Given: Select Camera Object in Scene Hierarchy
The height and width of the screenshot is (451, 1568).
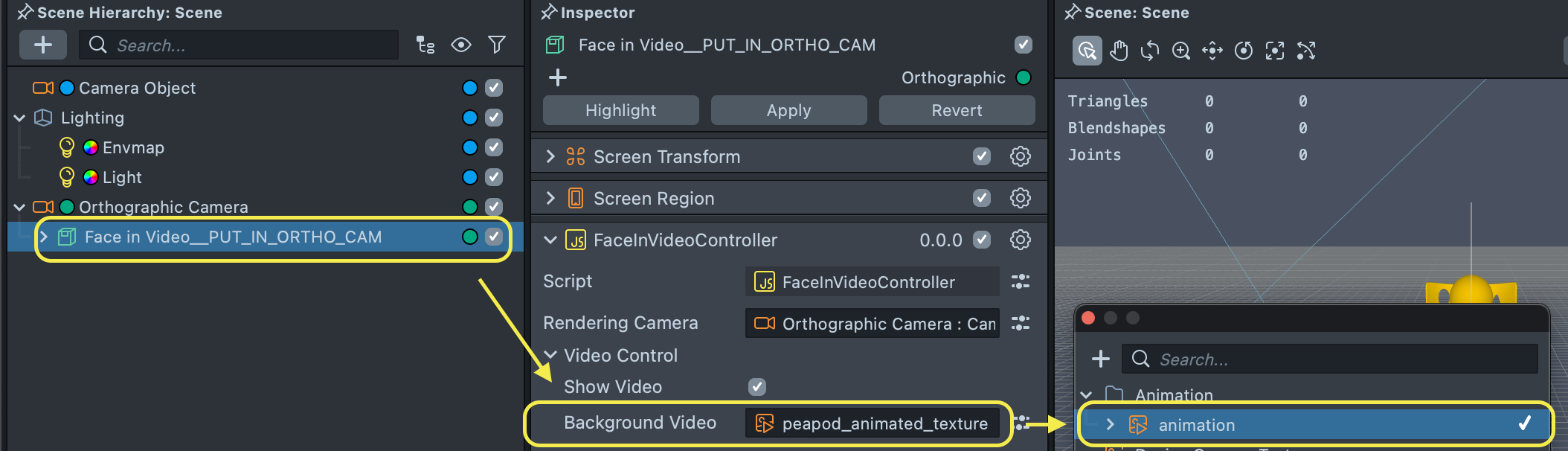Looking at the screenshot, I should [x=138, y=88].
